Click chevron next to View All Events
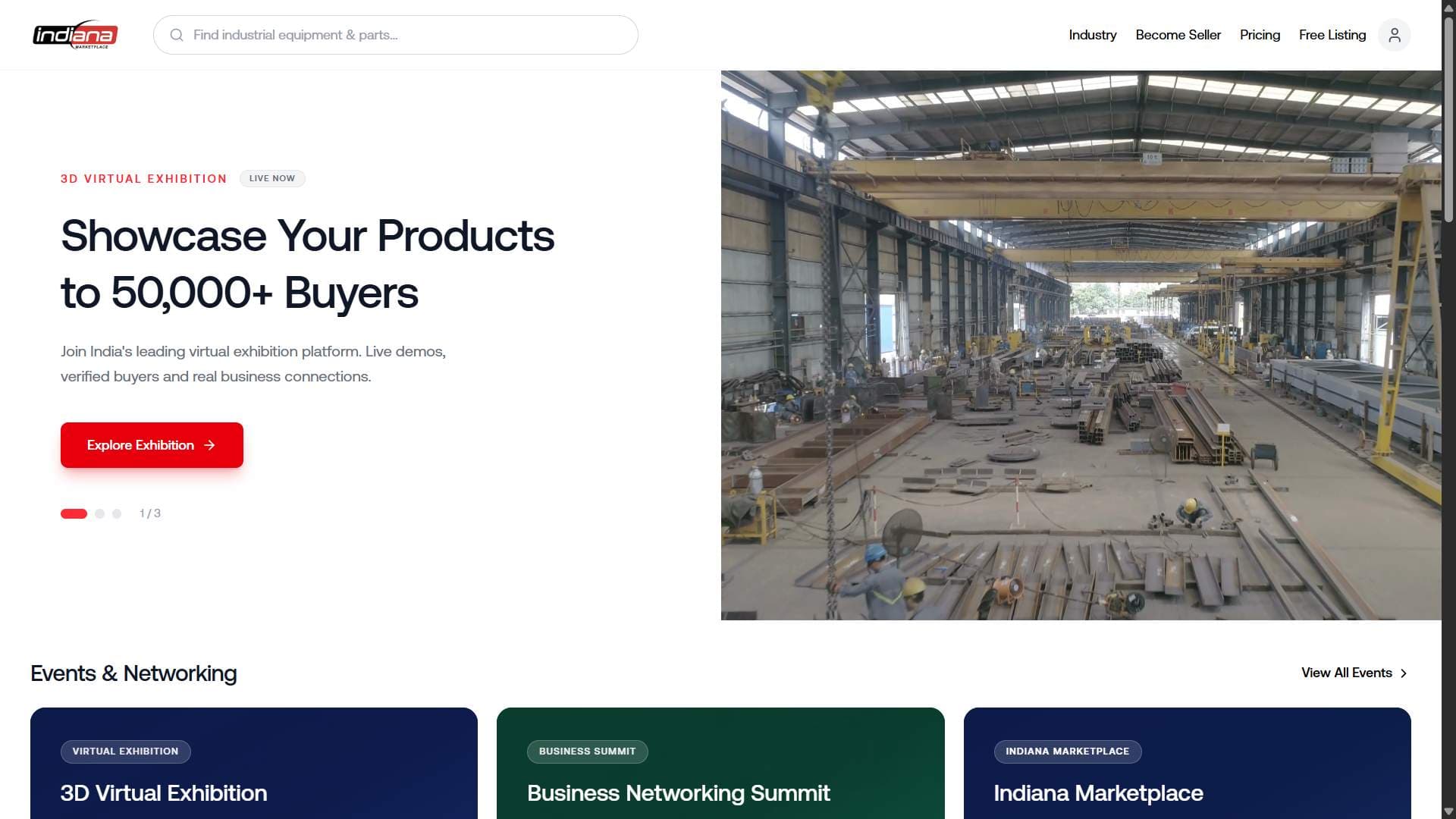Viewport: 1456px width, 819px height. pyautogui.click(x=1404, y=673)
